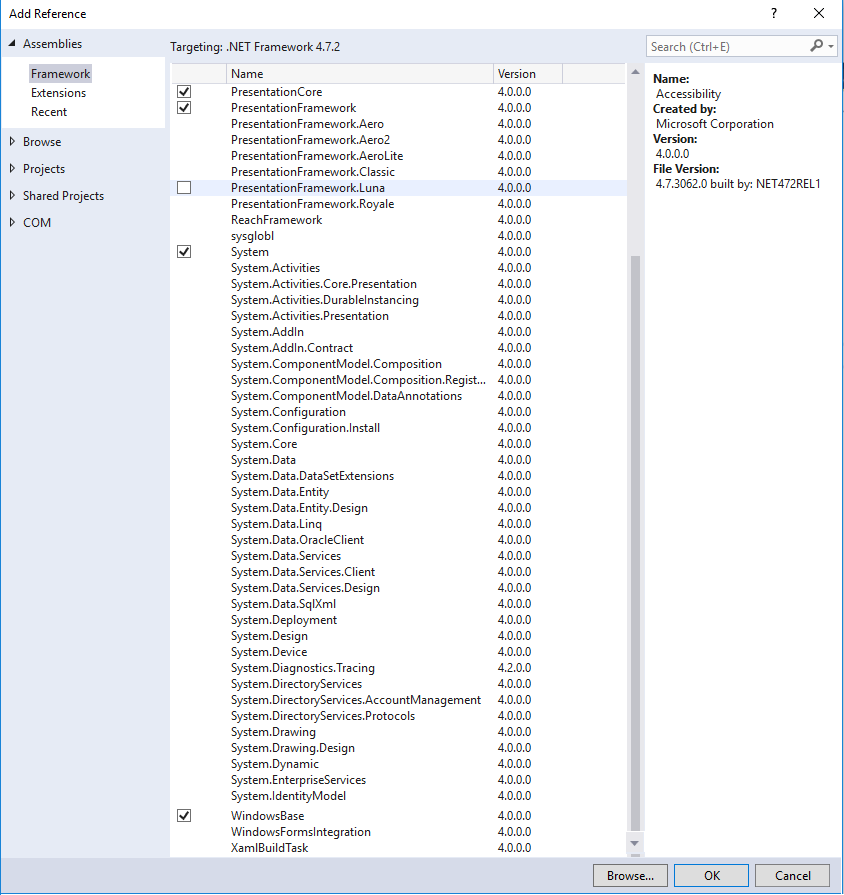The height and width of the screenshot is (895, 844).
Task: Expand the COM section
Action: (12, 222)
